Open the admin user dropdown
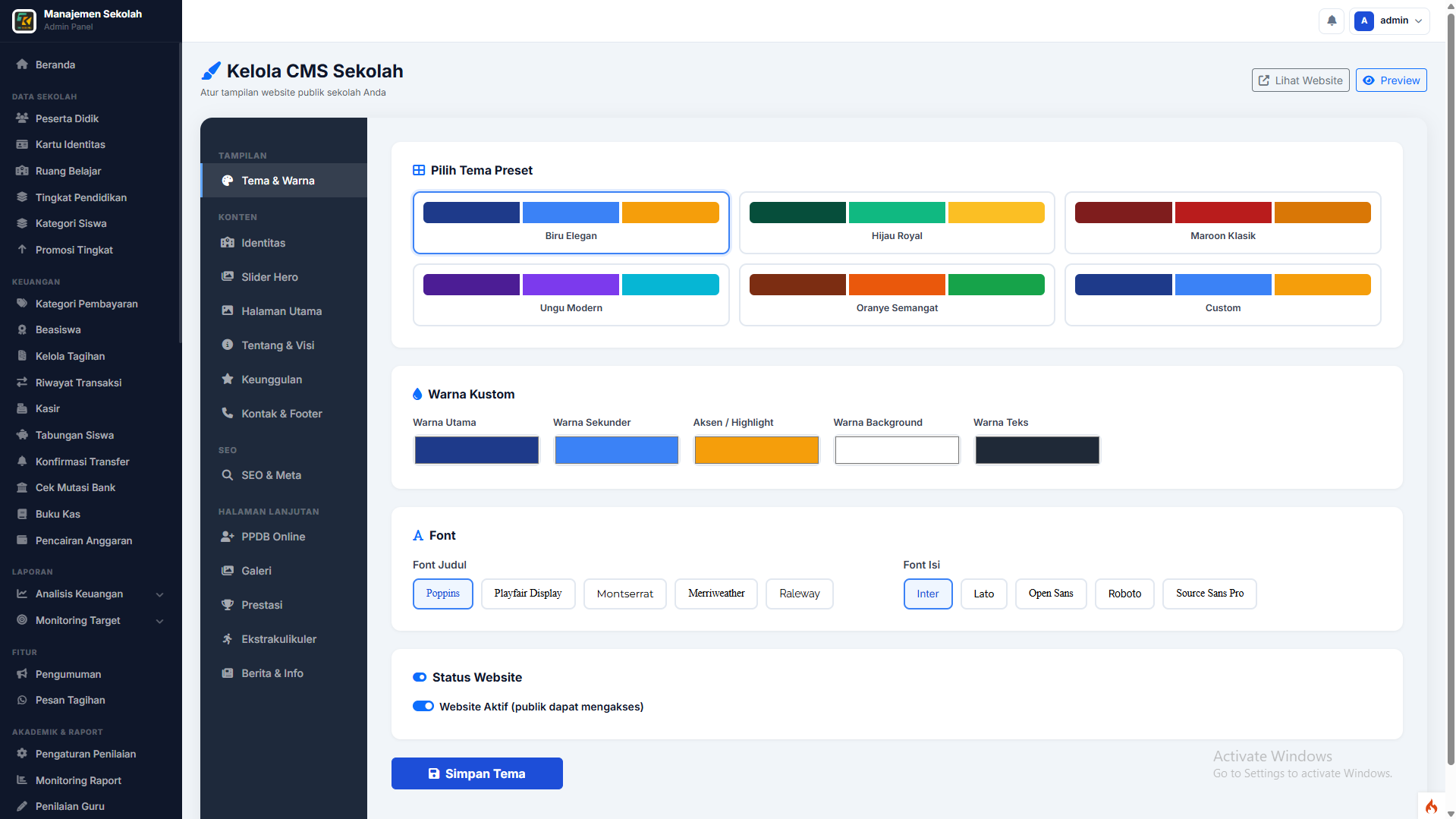This screenshot has width=1456, height=819. (x=1390, y=20)
